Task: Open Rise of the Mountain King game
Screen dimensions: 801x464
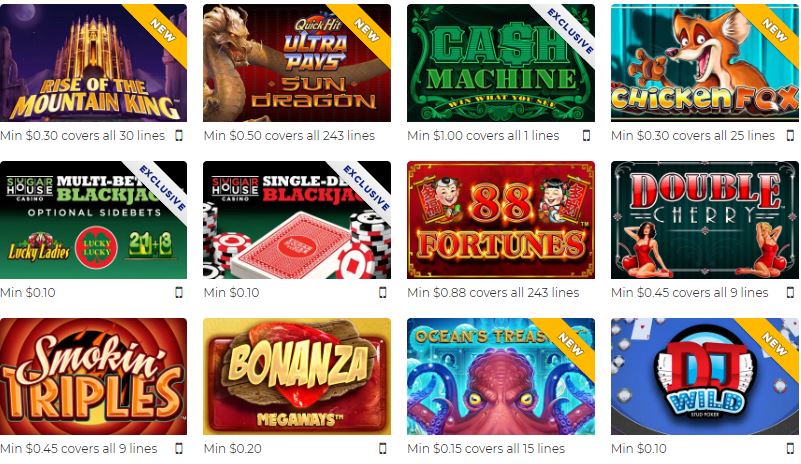Action: pos(93,63)
